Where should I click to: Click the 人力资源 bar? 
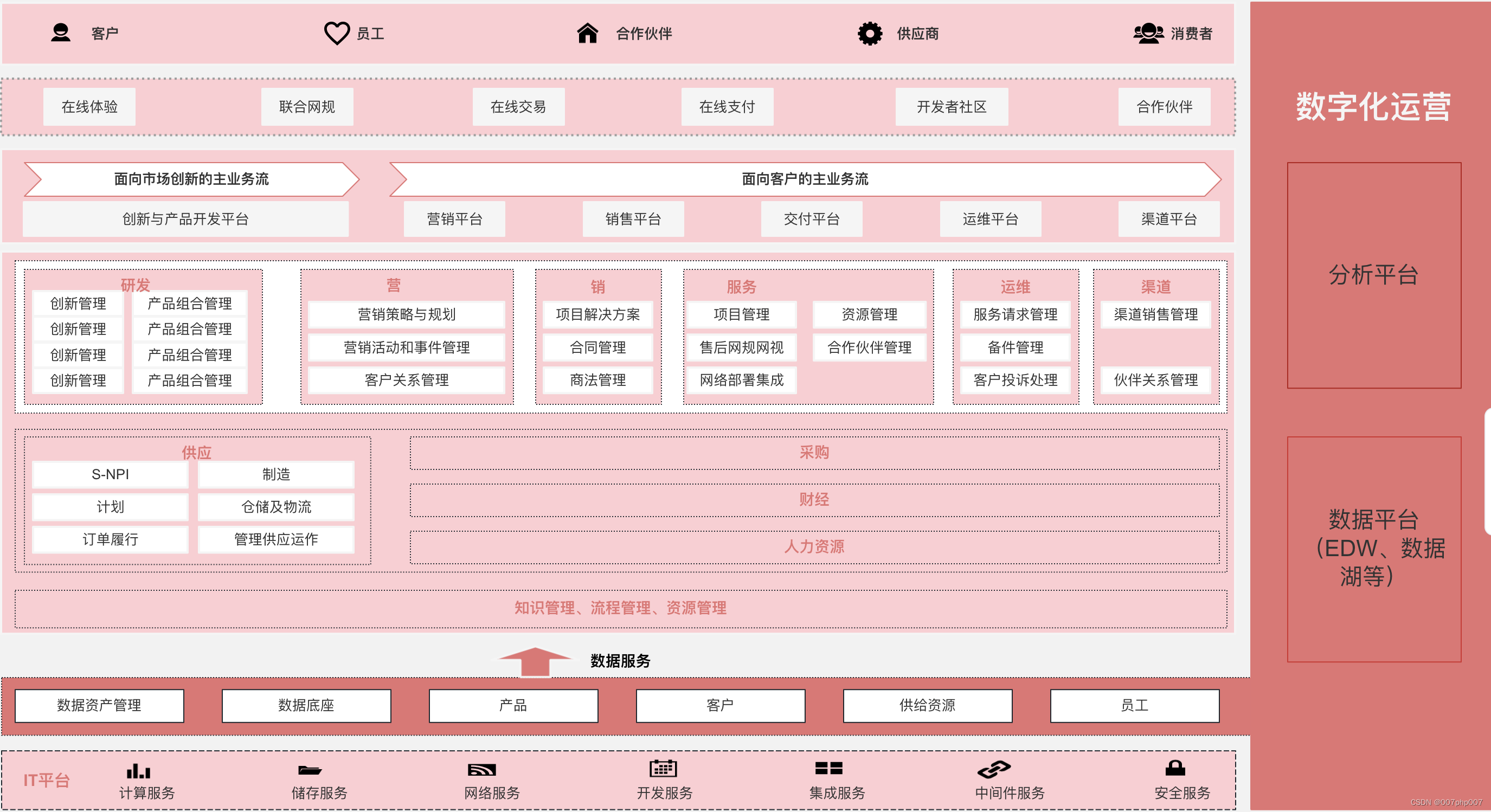point(814,547)
